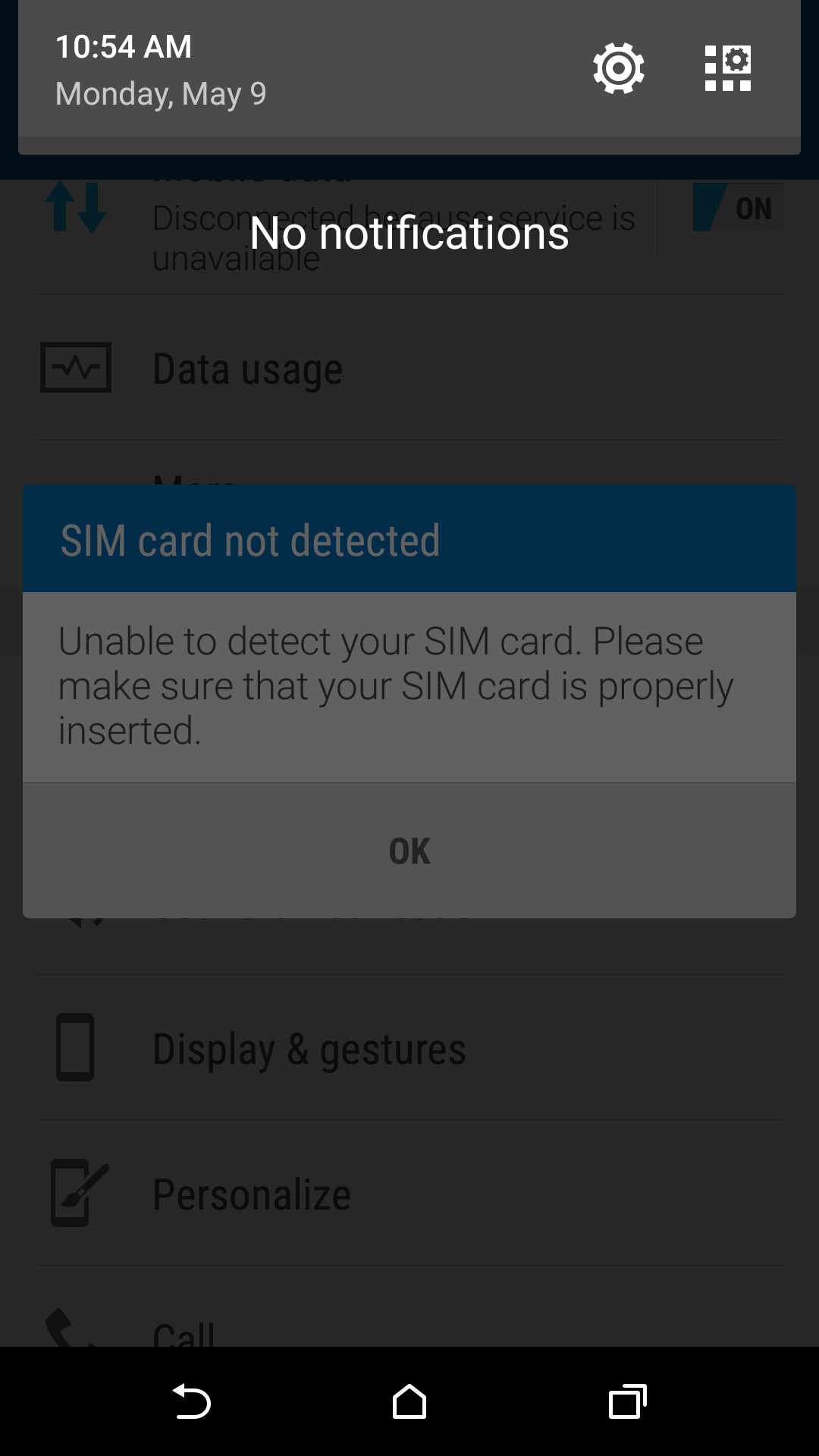Image resolution: width=819 pixels, height=1456 pixels.
Task: Tap the Display & gestures phone icon
Action: 75,1047
